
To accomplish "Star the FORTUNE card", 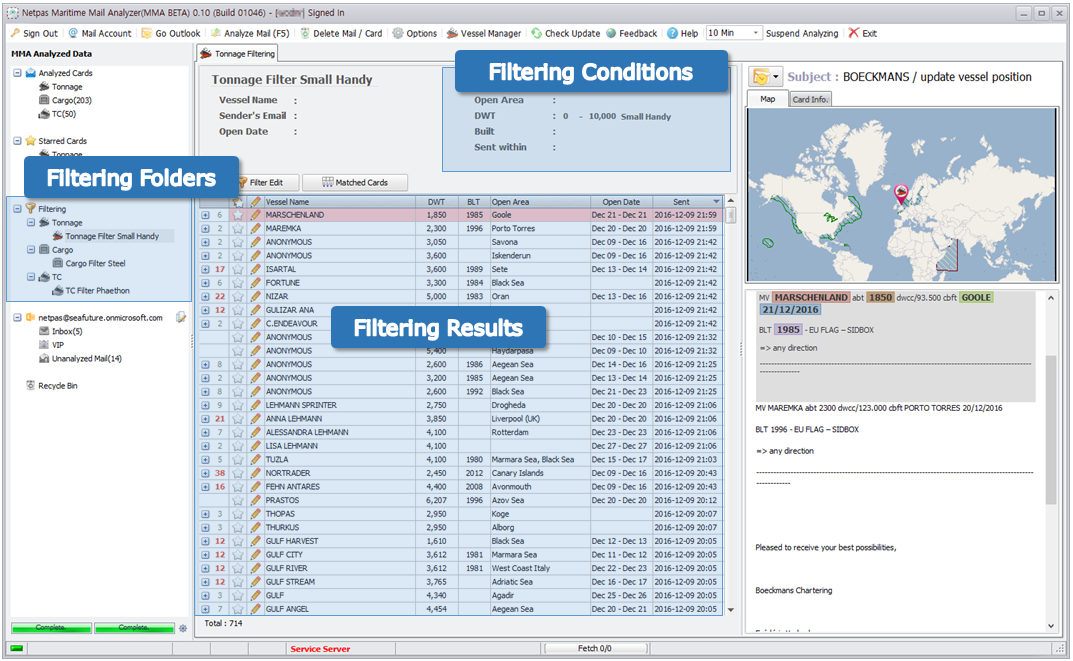I will click(237, 283).
